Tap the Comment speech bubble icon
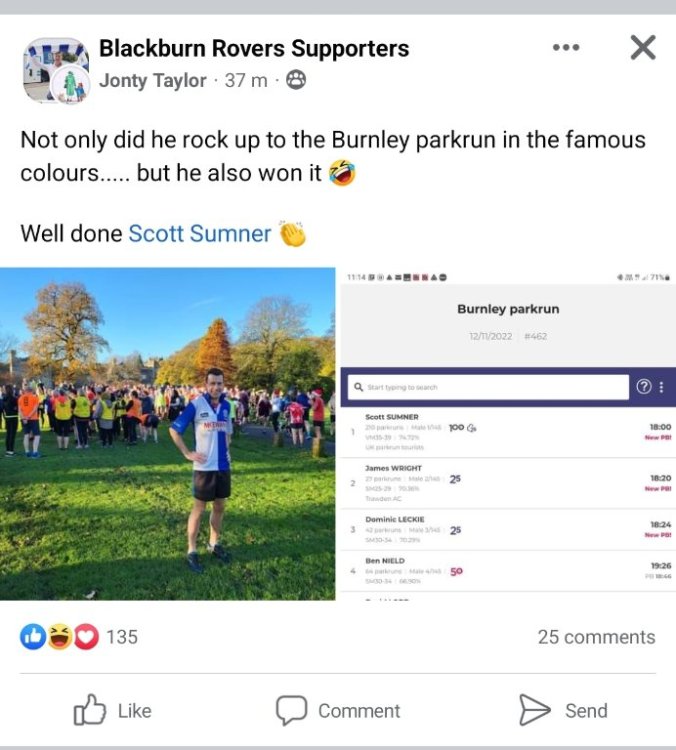Image resolution: width=676 pixels, height=750 pixels. pos(291,710)
